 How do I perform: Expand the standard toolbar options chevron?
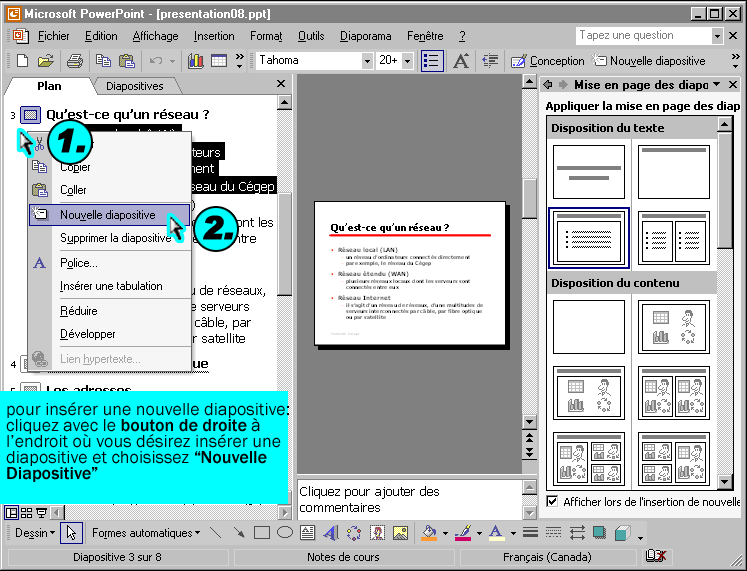(x=240, y=61)
